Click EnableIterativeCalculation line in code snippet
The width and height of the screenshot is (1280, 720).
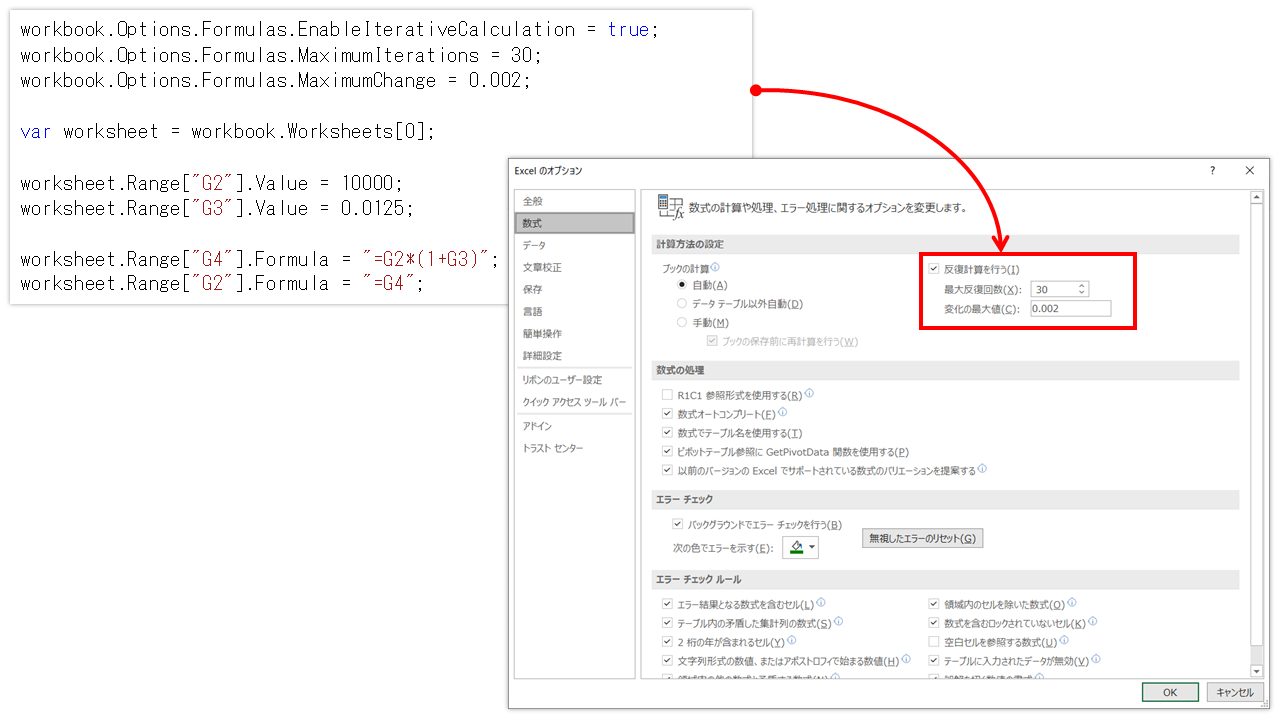coord(340,30)
